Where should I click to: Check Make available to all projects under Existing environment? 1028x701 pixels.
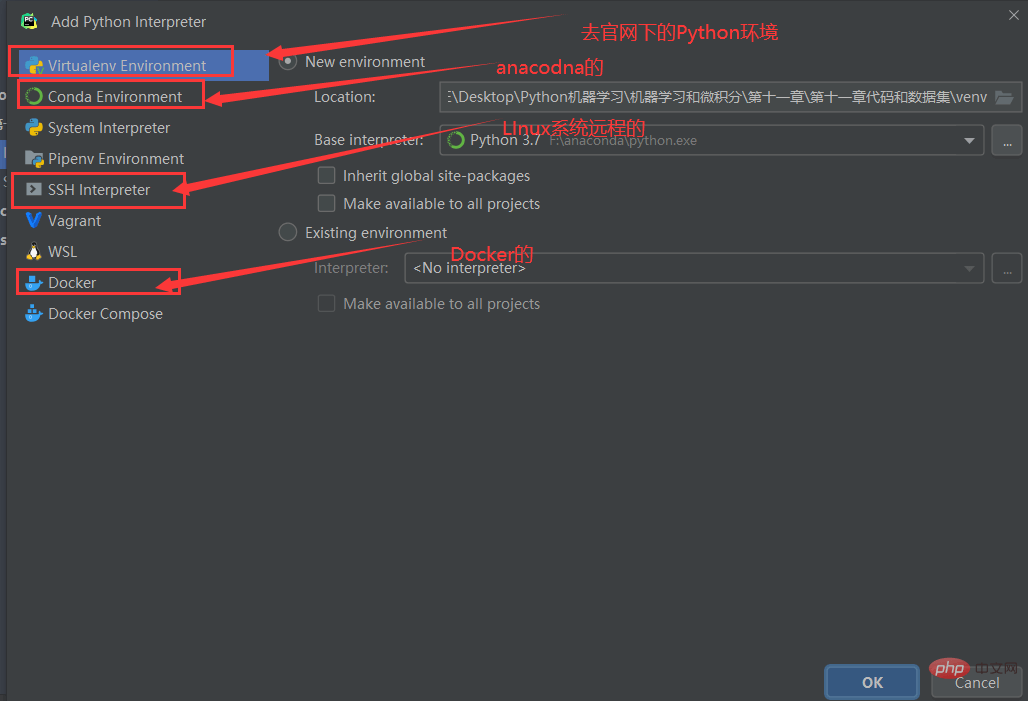[326, 303]
